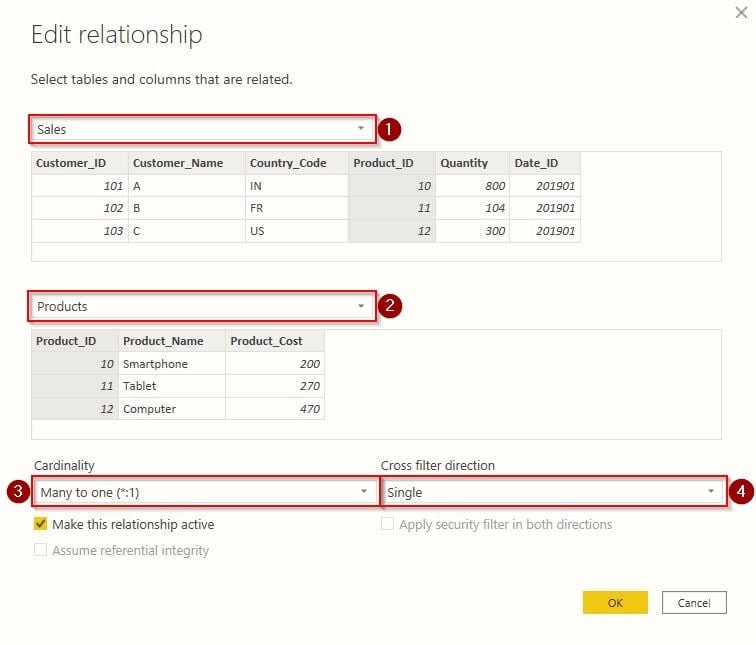Click the Tablet cell
This screenshot has width=756, height=645.
coord(172,386)
